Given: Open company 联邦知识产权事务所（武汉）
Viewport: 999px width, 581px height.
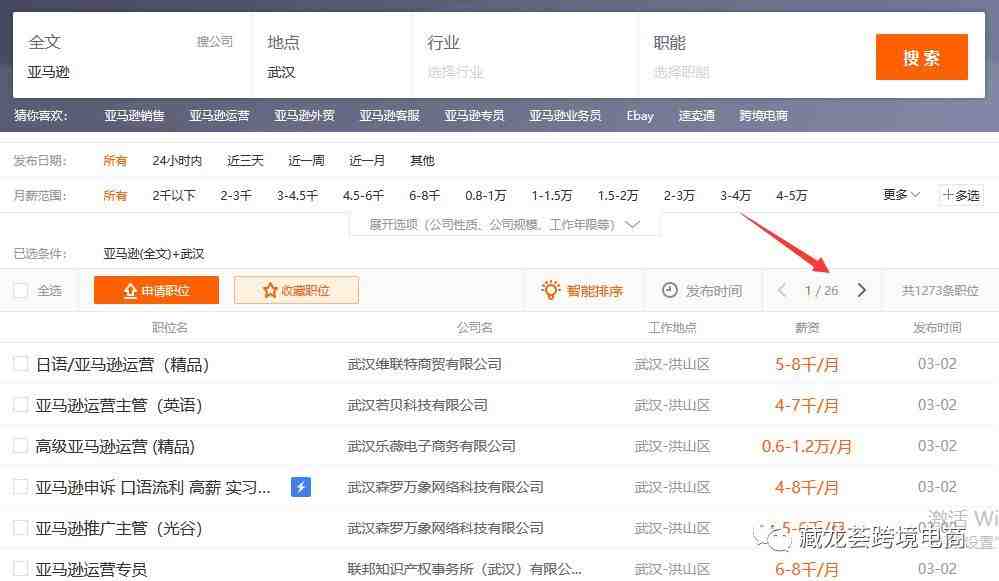Looking at the screenshot, I should 464,568.
